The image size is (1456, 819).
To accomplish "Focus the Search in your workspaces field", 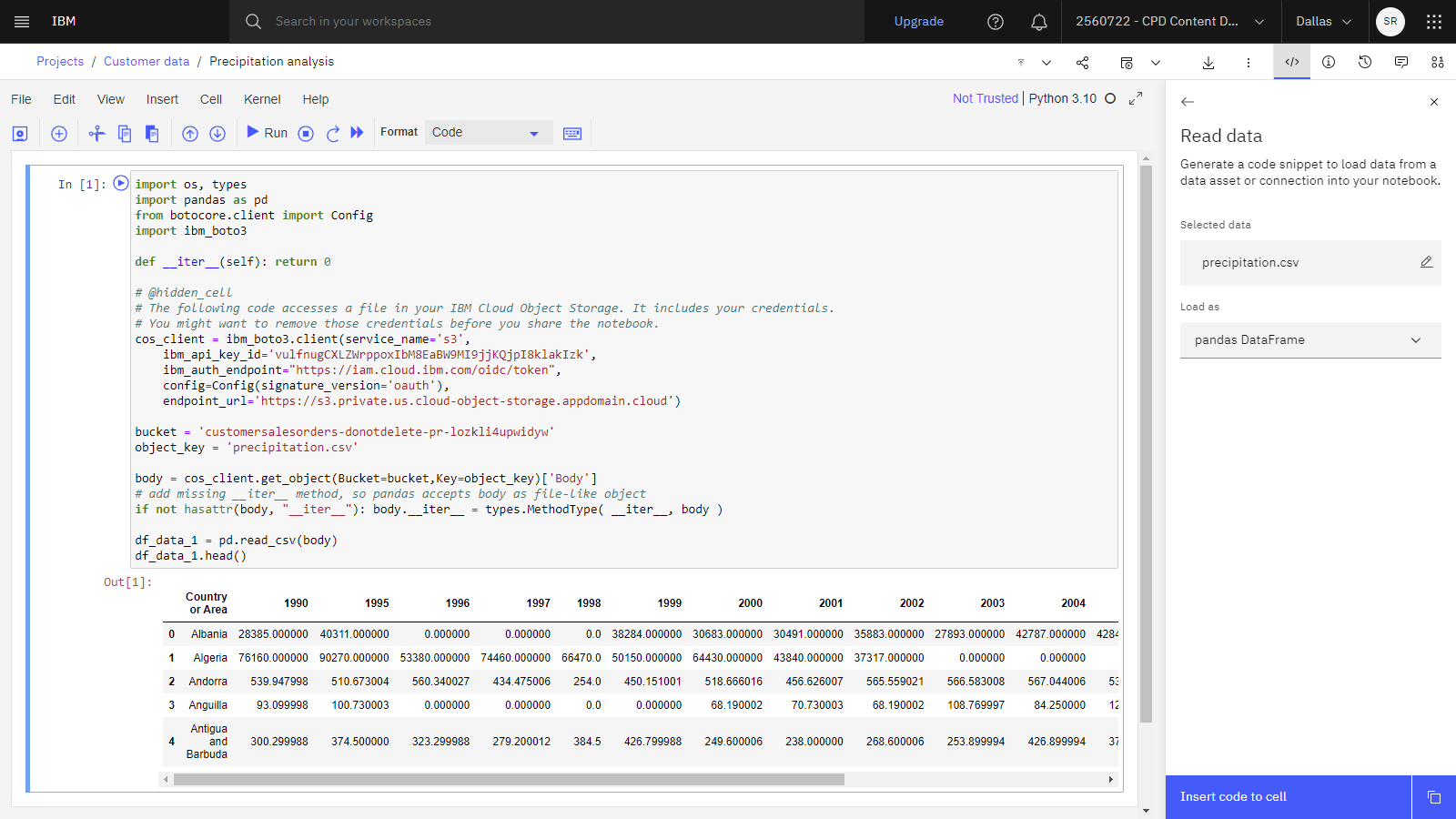I will point(546,21).
